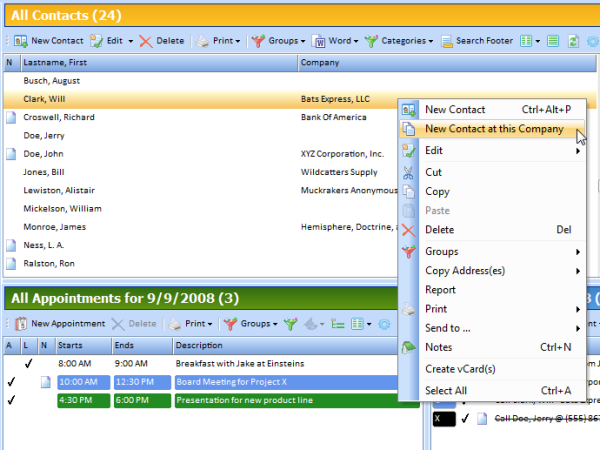Click the Wildcatters Supply company cell

point(339,172)
